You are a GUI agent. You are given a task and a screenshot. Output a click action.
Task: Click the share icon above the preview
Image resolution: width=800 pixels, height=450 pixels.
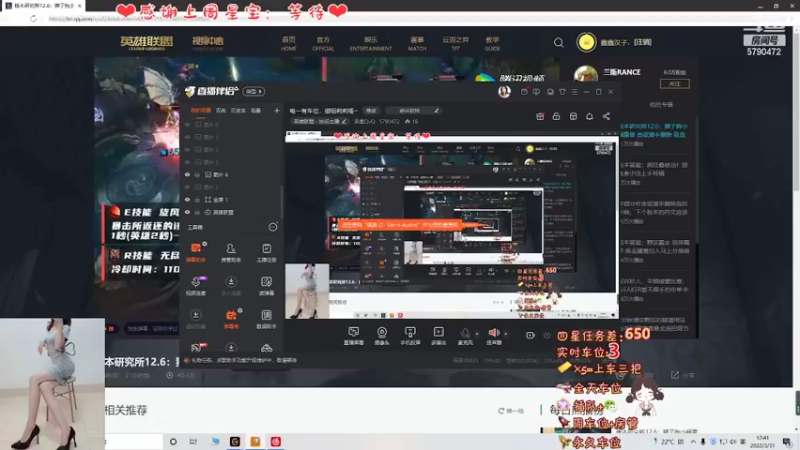606,116
